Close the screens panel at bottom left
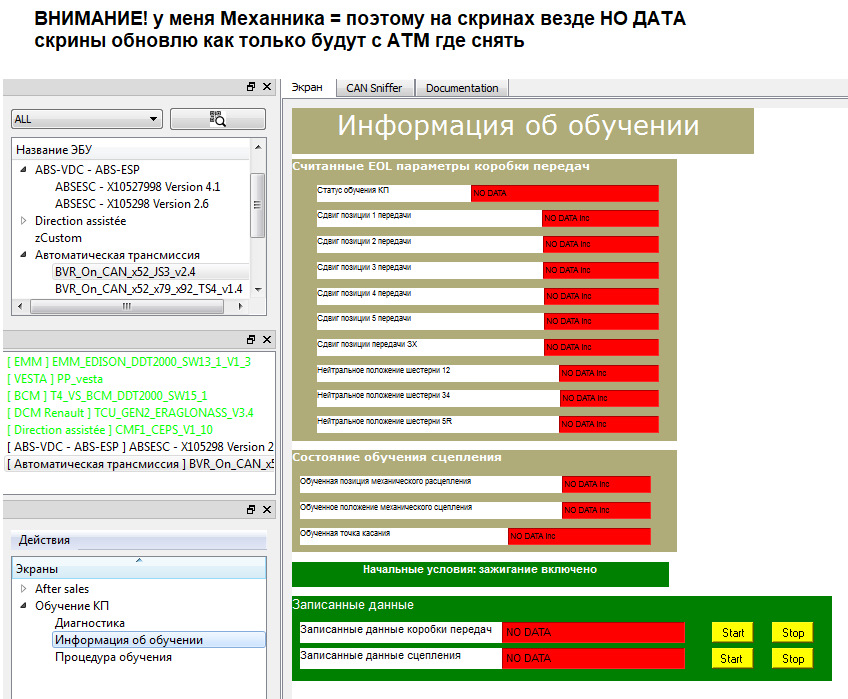 (x=267, y=510)
